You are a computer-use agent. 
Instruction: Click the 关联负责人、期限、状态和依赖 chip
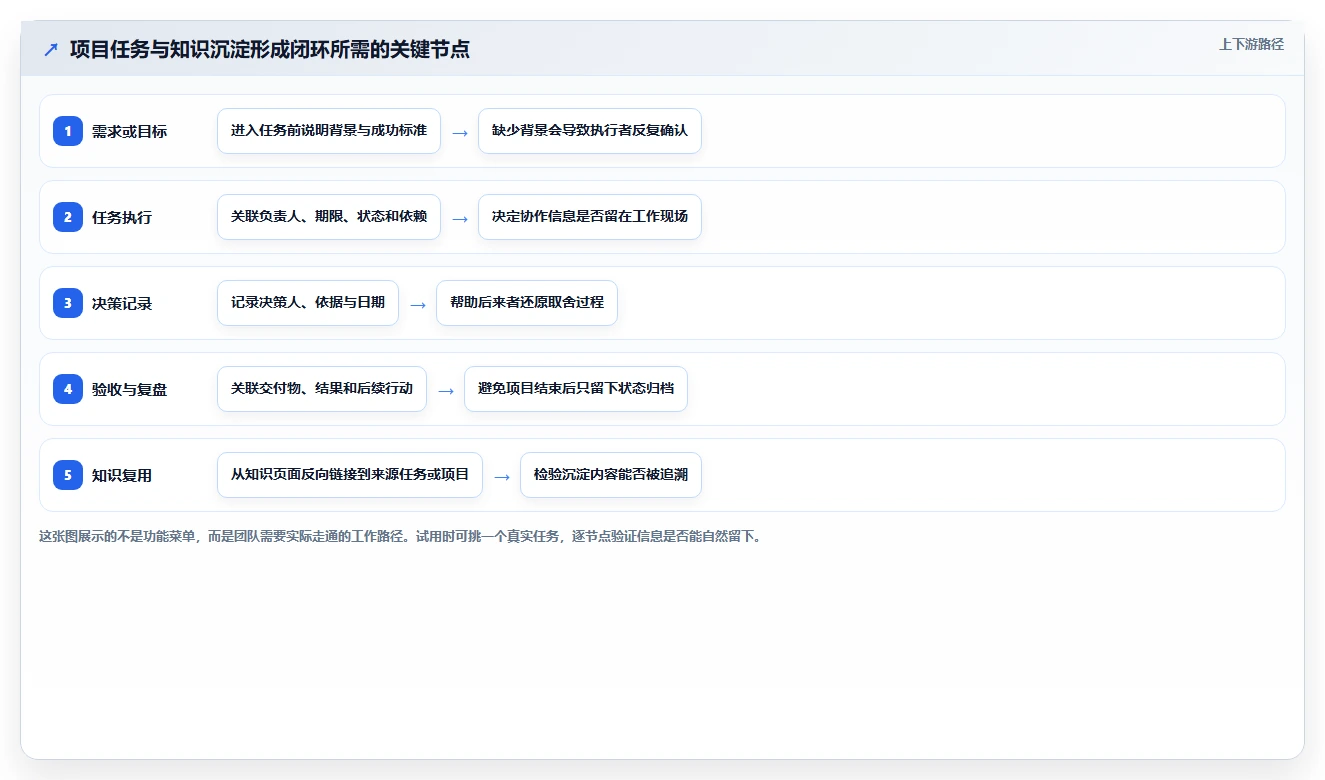(x=329, y=217)
